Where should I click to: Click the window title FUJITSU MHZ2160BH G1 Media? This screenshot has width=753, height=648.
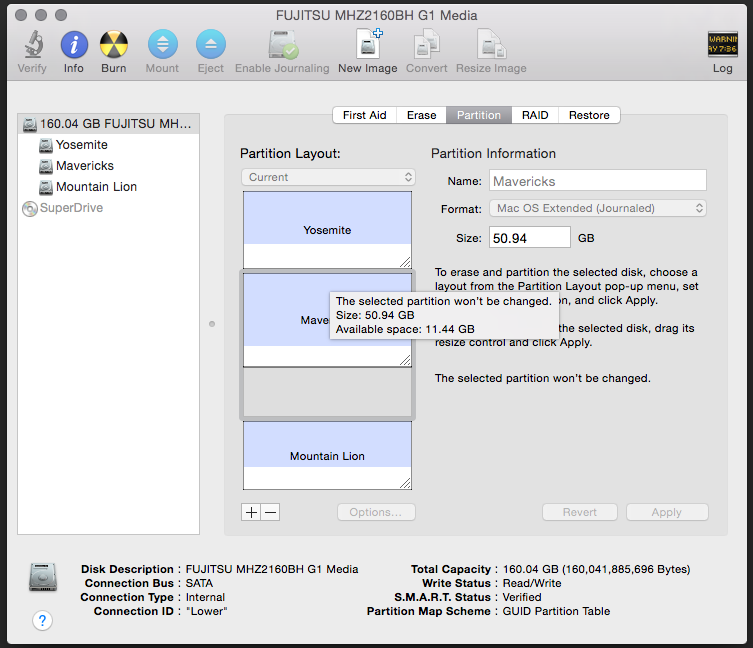tap(376, 15)
